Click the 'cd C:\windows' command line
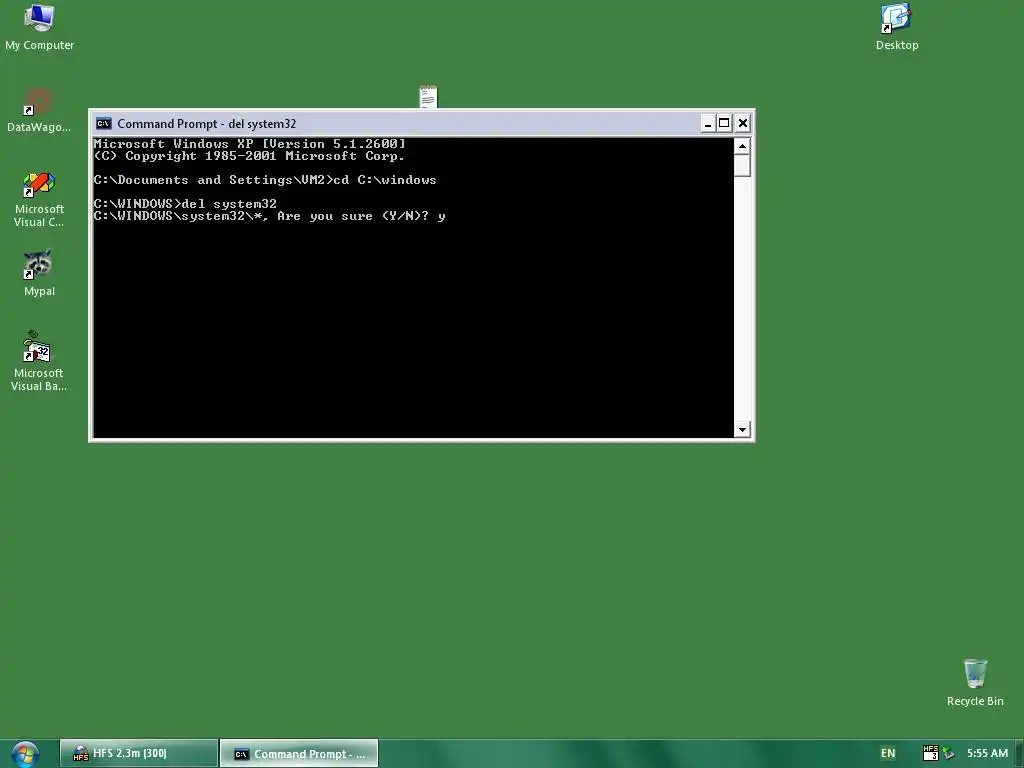The width and height of the screenshot is (1024, 768). pyautogui.click(x=265, y=180)
